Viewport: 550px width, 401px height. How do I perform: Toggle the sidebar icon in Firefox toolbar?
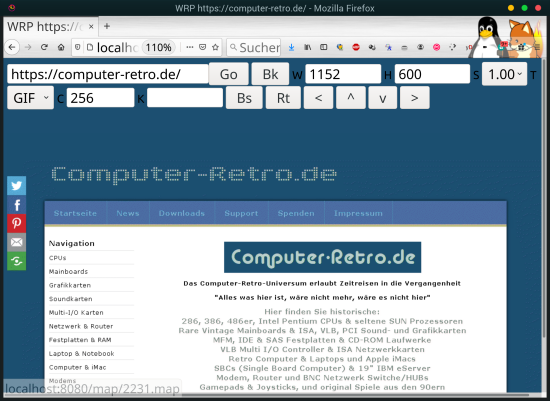[x=323, y=47]
